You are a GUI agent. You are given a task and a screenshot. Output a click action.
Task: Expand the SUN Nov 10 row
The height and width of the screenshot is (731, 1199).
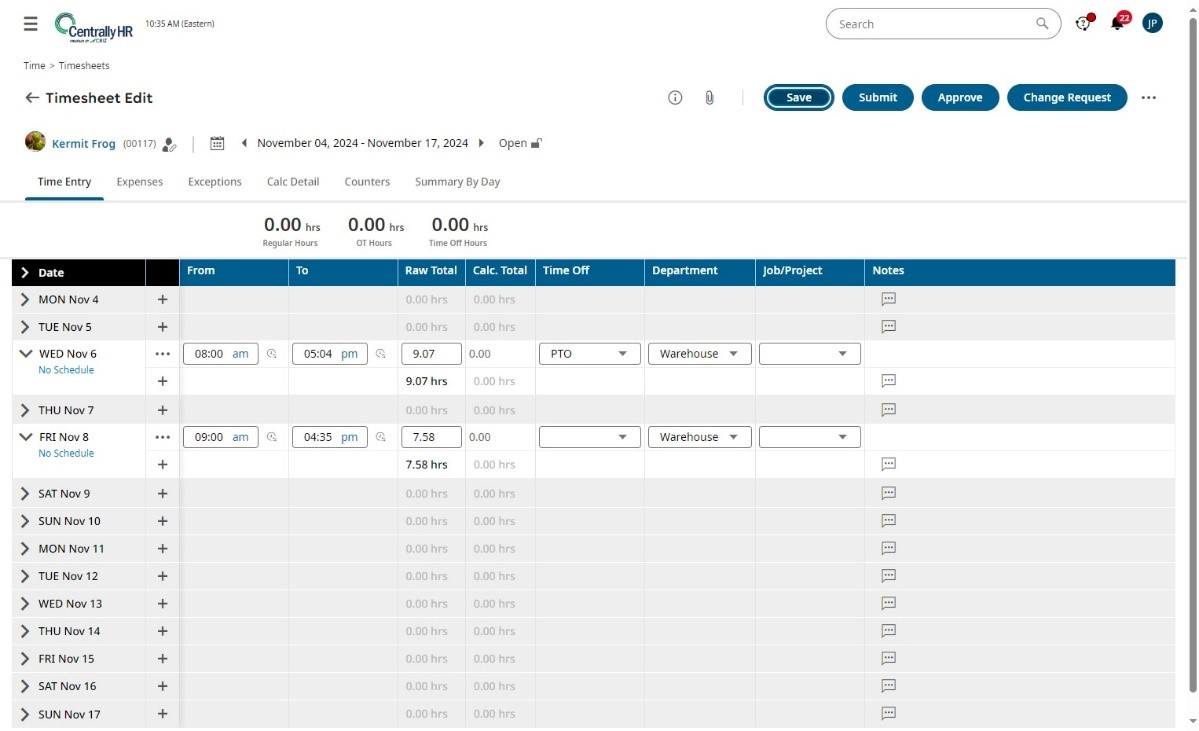coord(24,521)
